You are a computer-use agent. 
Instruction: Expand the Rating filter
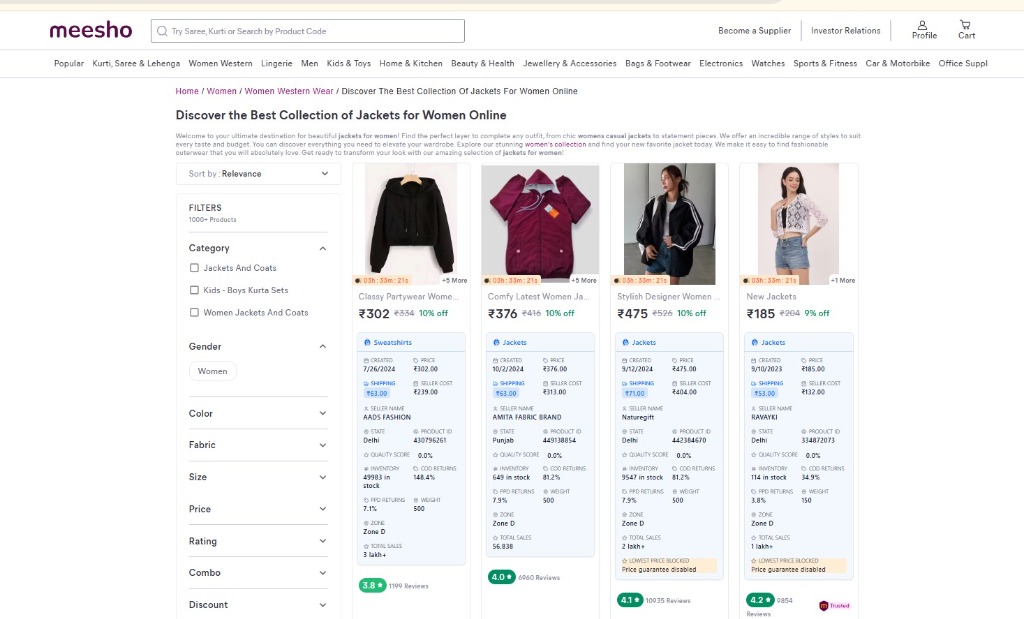[x=258, y=541]
